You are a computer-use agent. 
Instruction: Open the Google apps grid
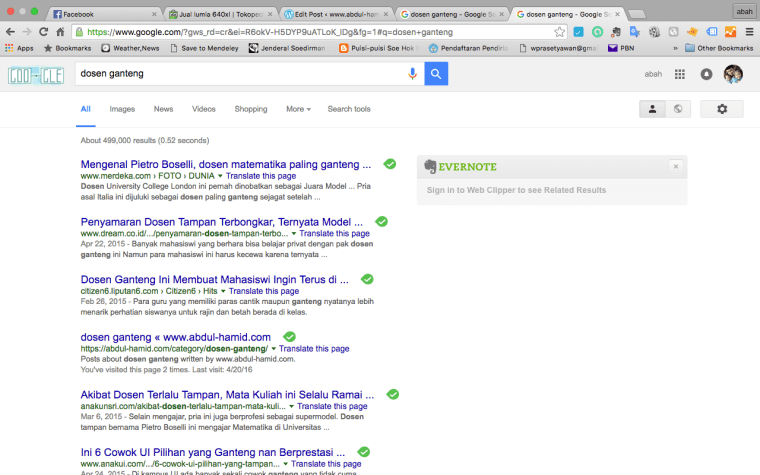point(680,74)
